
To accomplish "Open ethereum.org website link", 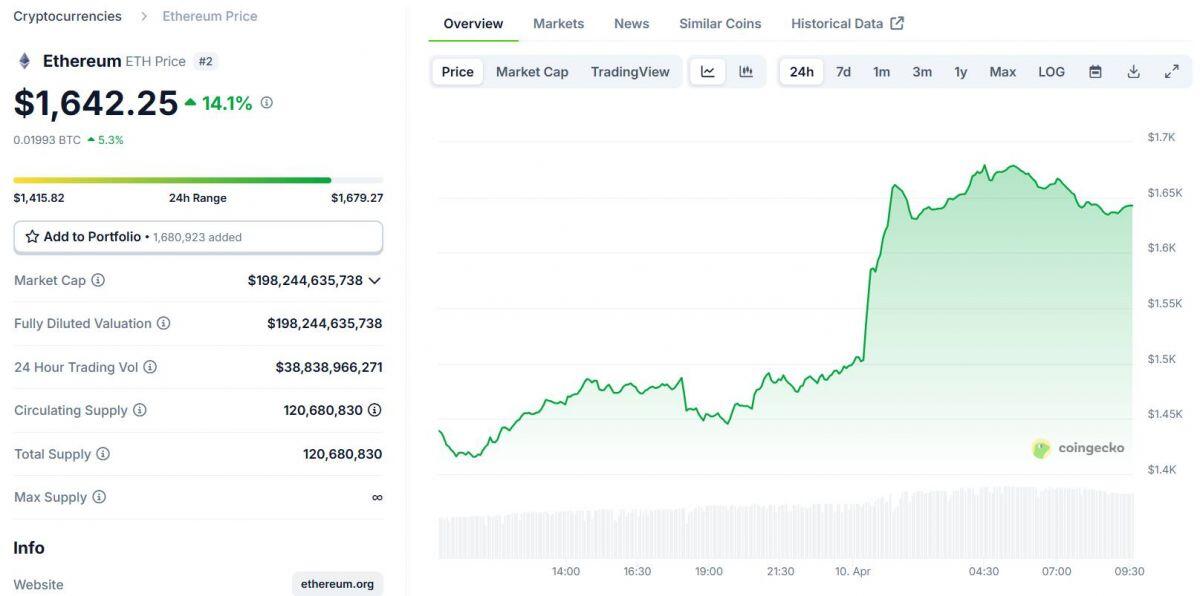I will [338, 584].
